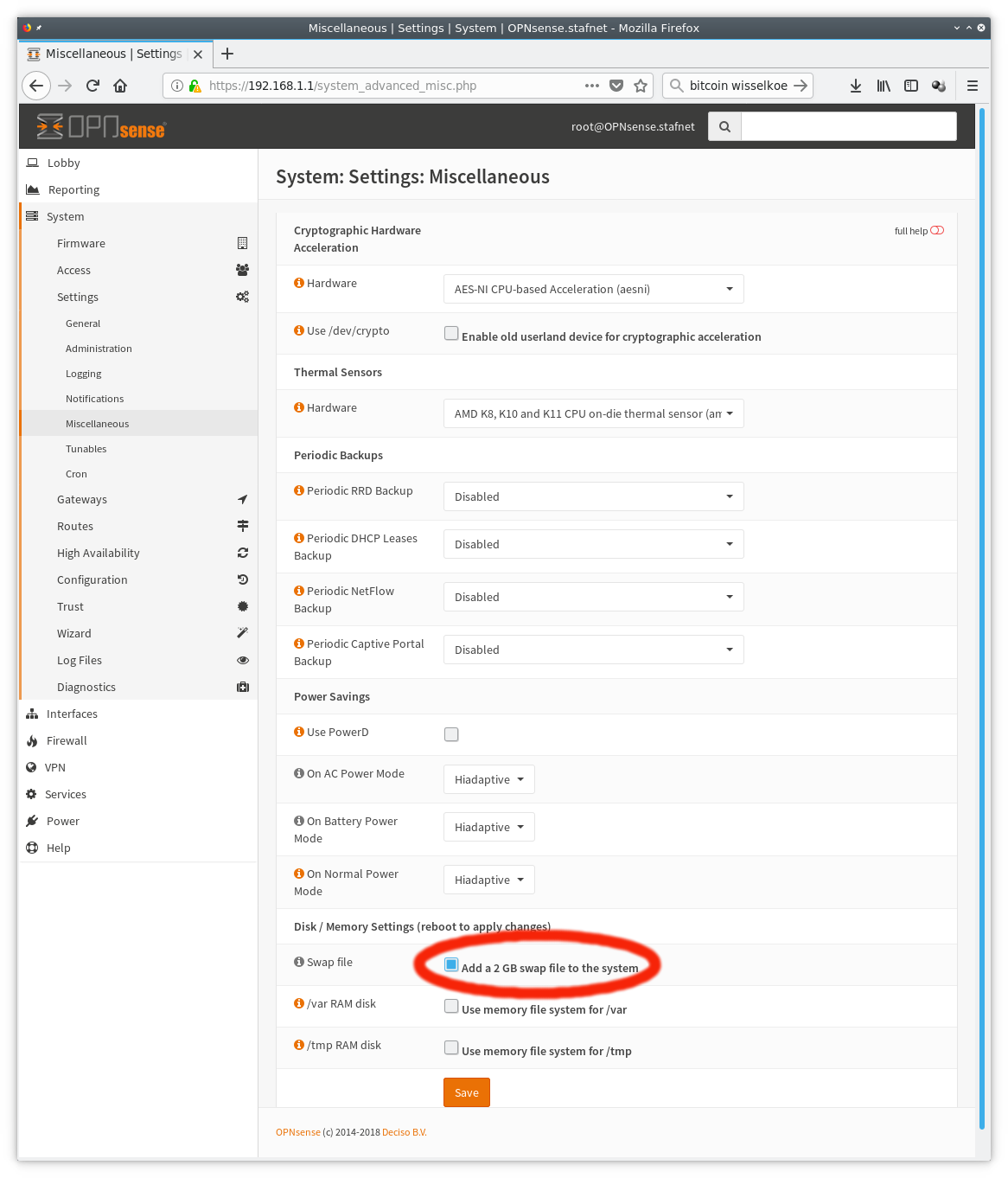Expand the On AC Power Mode dropdown
This screenshot has width=1008, height=1178.
tap(488, 779)
